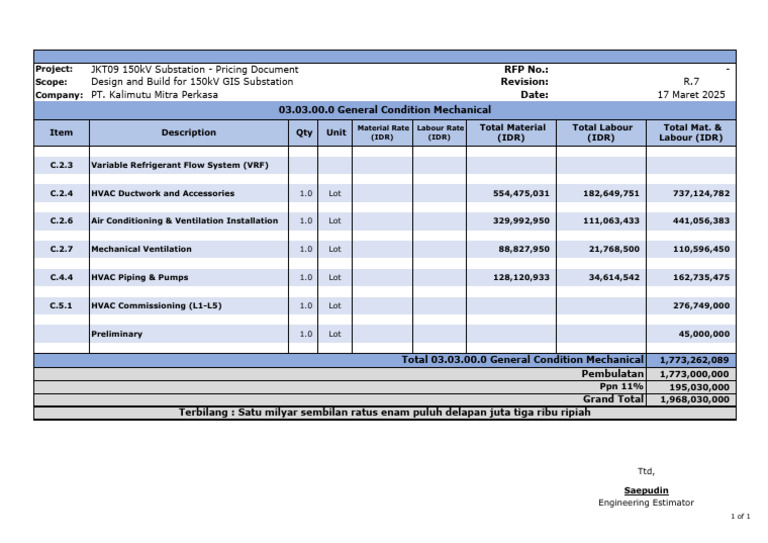
Task: Click the 'Ttd,' signature label
Action: (x=646, y=472)
